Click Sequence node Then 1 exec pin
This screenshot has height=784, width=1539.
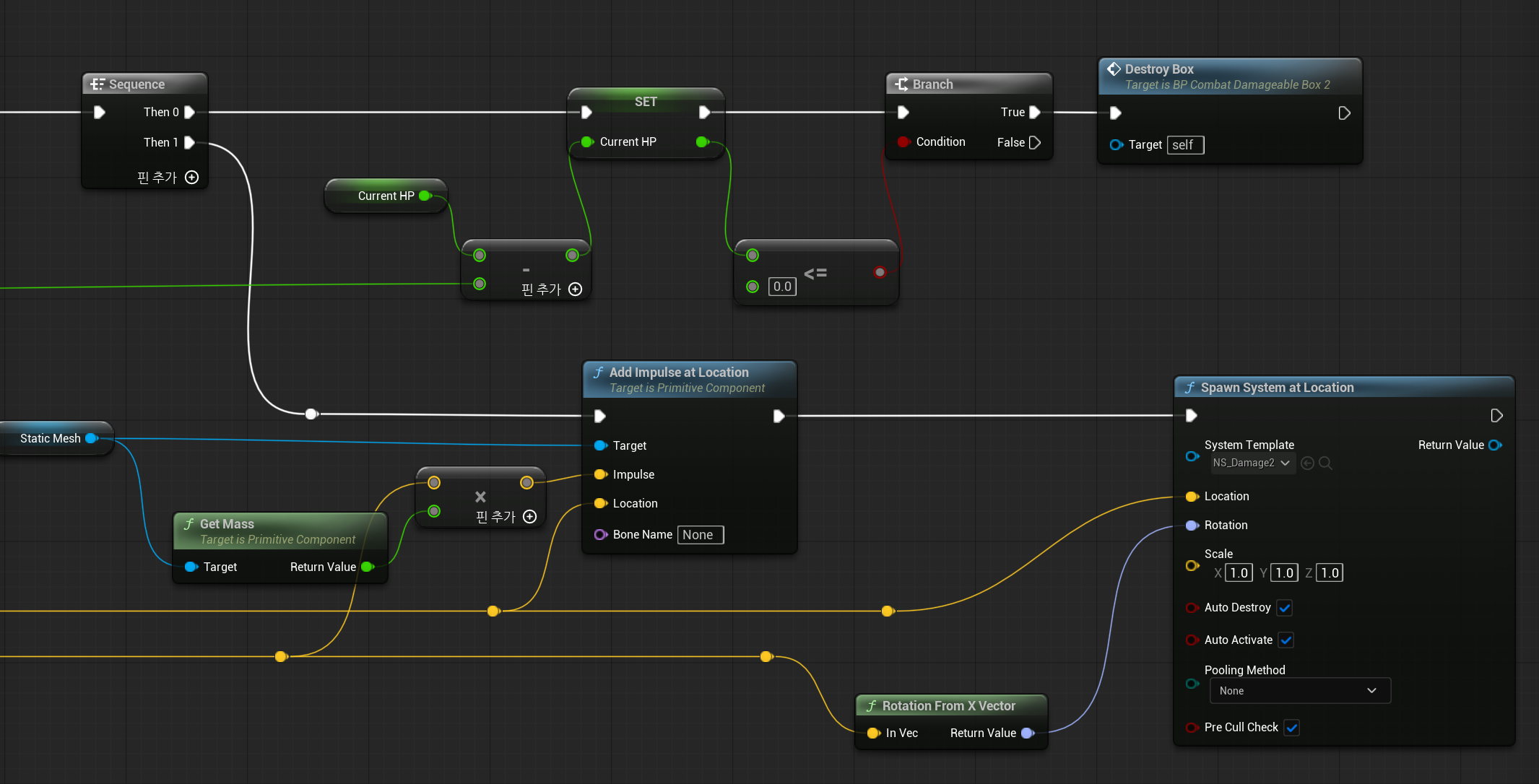[189, 142]
